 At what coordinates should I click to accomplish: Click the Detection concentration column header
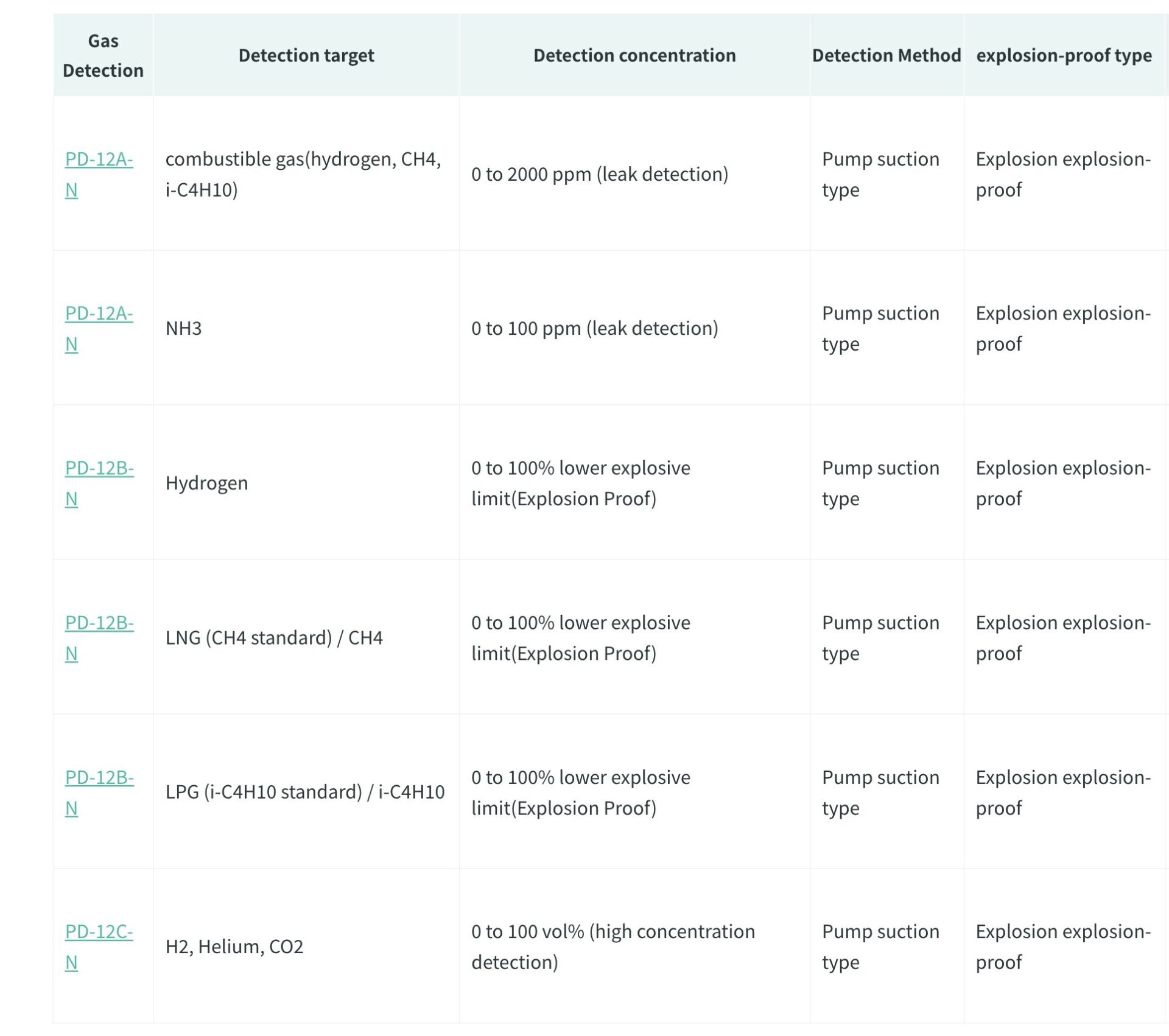pos(634,55)
